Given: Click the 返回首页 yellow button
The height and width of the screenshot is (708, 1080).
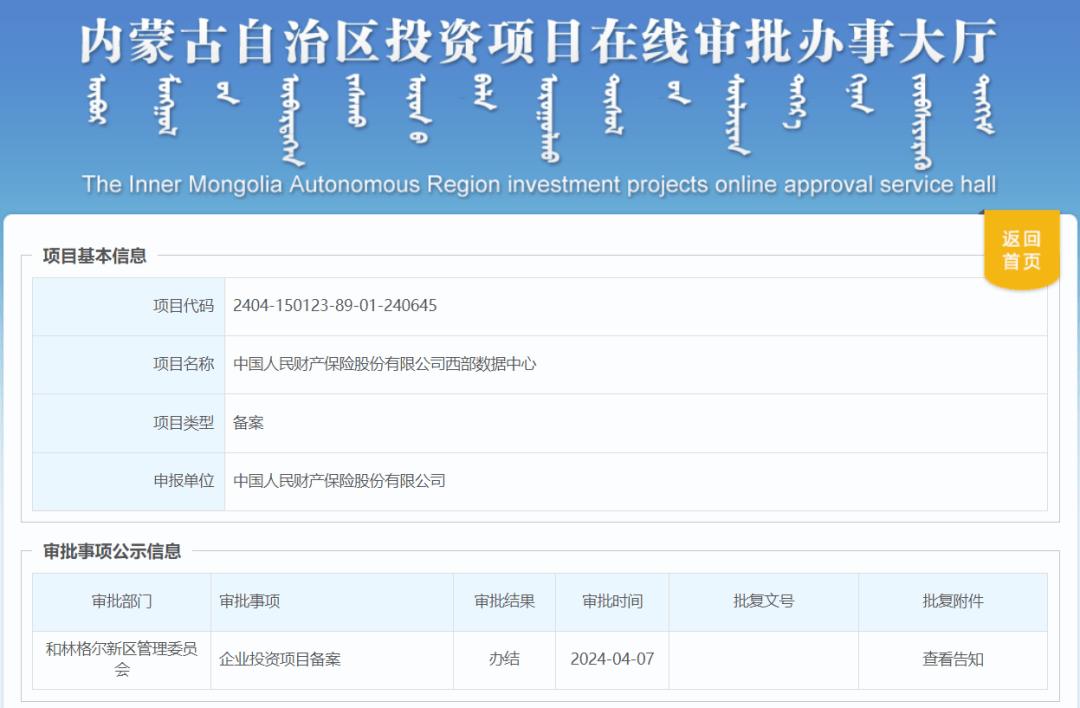Looking at the screenshot, I should [x=1021, y=250].
